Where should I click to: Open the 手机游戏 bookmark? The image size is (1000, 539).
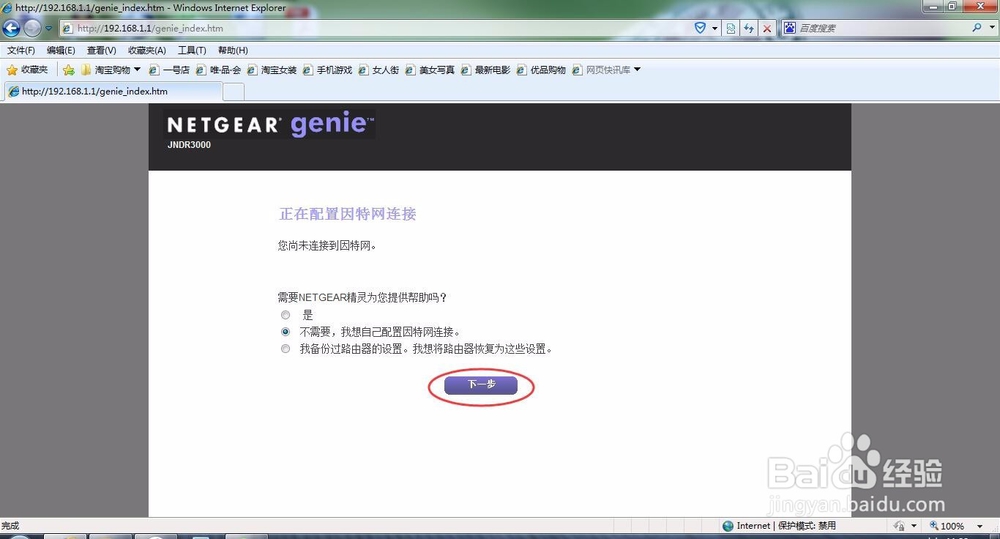click(327, 70)
